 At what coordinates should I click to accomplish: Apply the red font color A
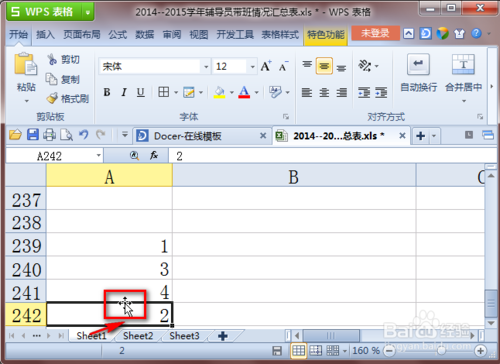point(244,92)
